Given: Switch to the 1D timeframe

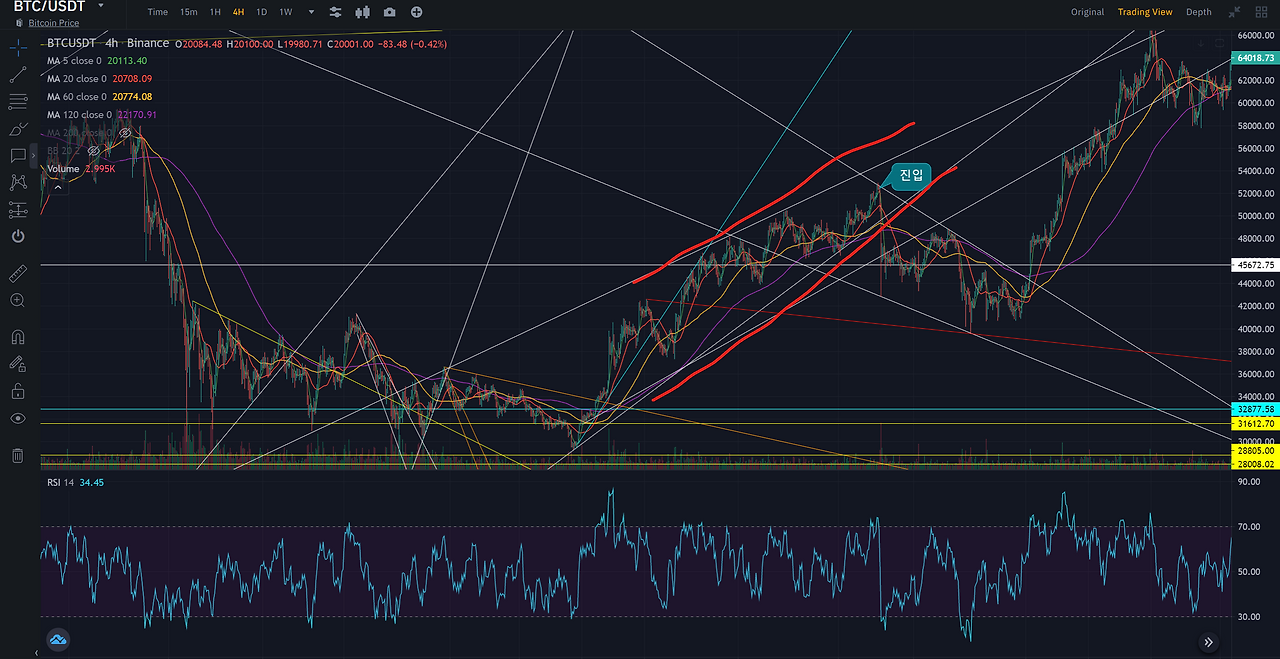Looking at the screenshot, I should coord(261,12).
